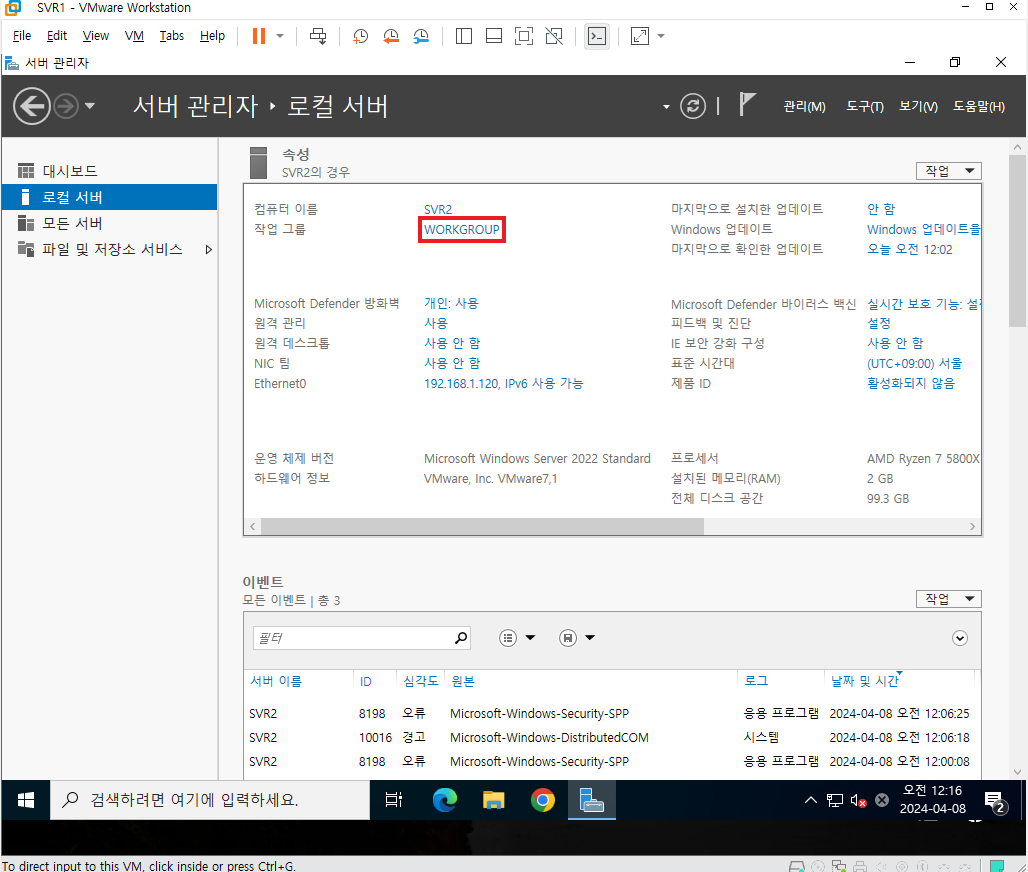Select 모든 서버 in the sidebar

point(109,224)
